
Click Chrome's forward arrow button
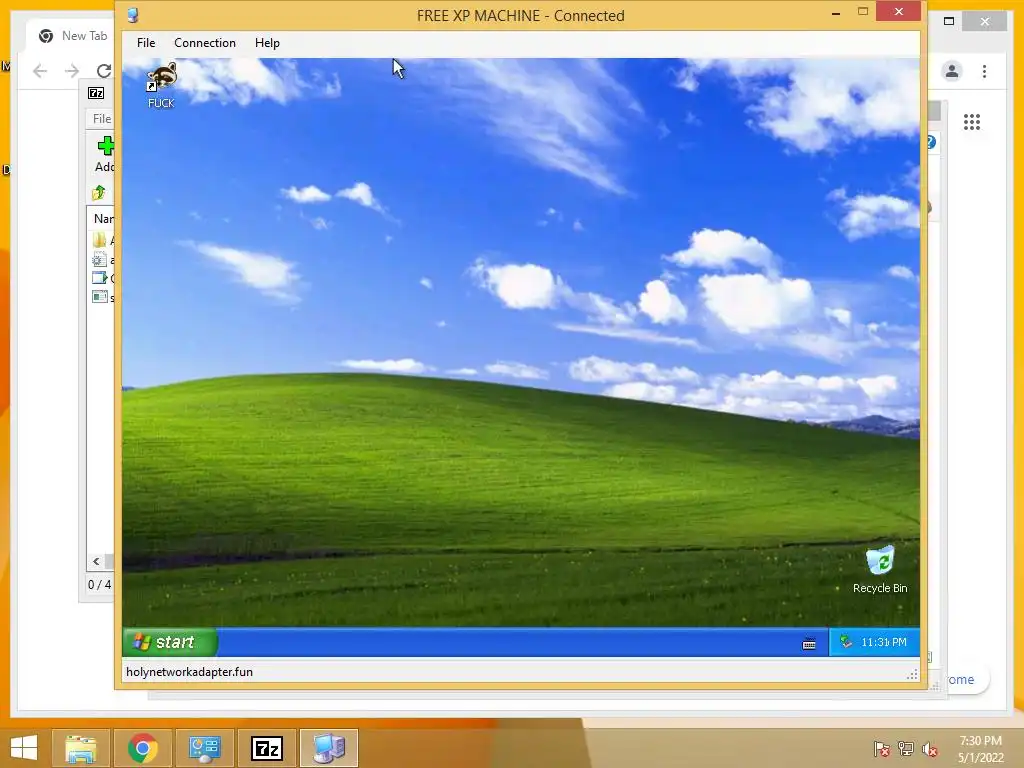[x=72, y=71]
